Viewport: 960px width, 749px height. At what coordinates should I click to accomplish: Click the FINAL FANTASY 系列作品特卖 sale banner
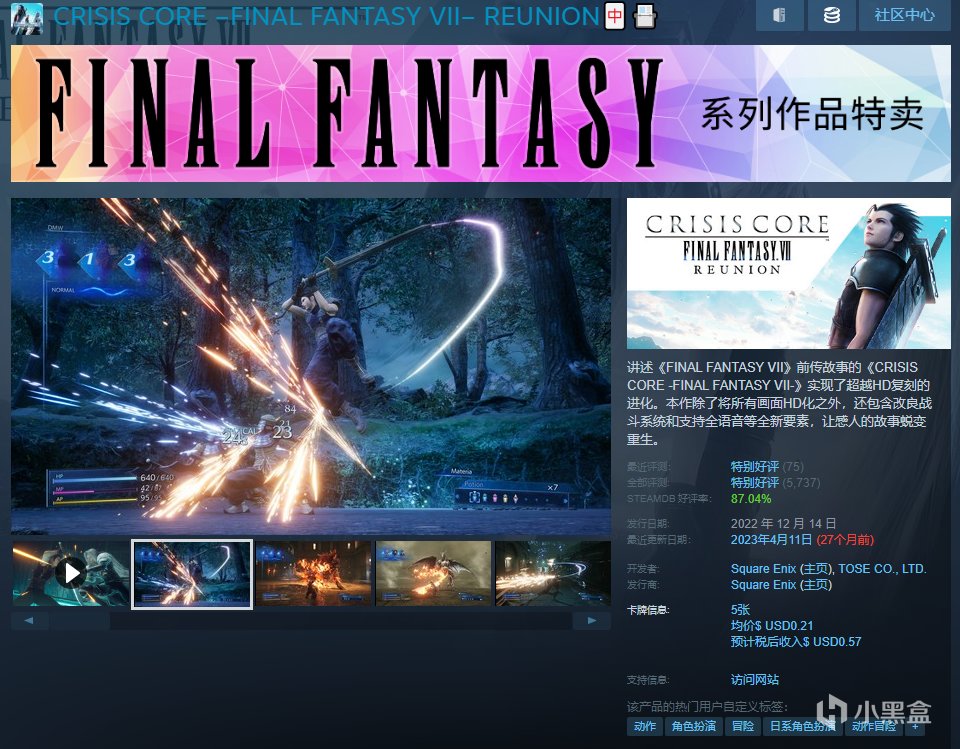481,113
